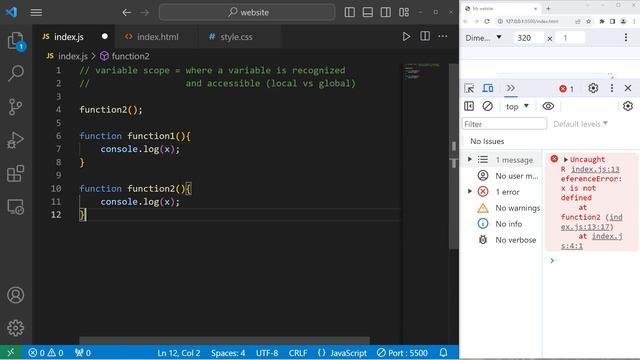This screenshot has width=640, height=360.
Task: Switch to the index.js tab
Action: (x=69, y=37)
